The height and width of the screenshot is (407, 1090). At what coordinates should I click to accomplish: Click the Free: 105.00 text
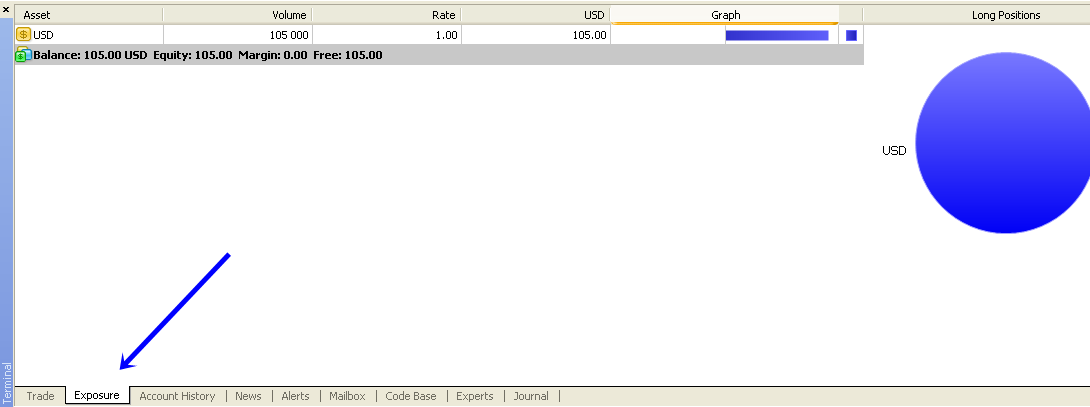[348, 55]
